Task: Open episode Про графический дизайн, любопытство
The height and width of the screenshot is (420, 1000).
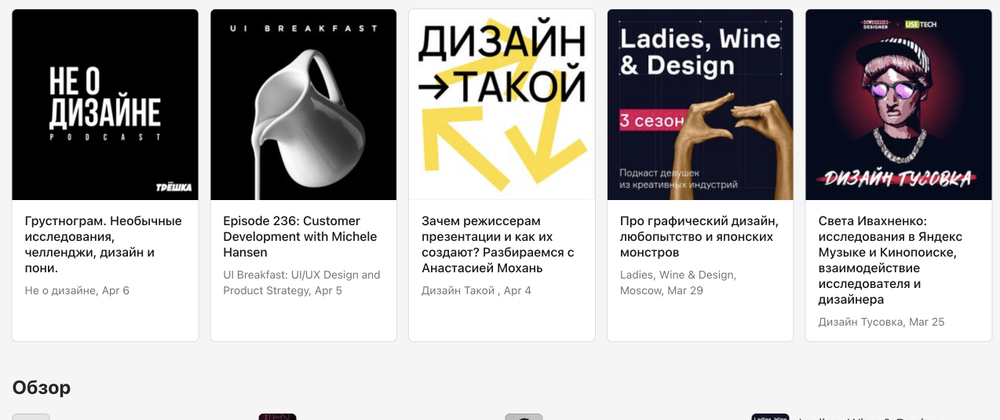Action: tap(699, 236)
